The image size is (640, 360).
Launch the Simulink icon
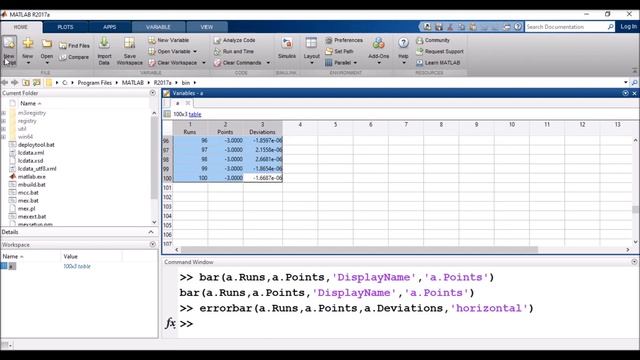coord(287,43)
